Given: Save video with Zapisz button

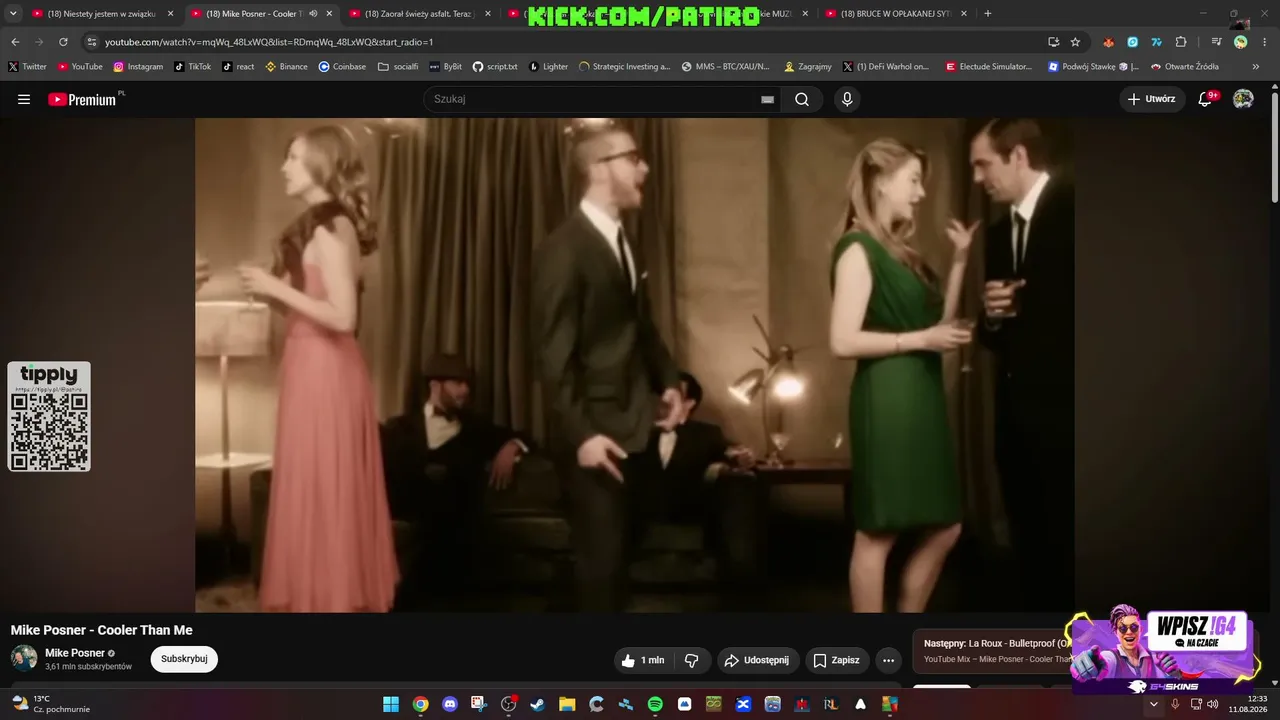Looking at the screenshot, I should point(836,660).
